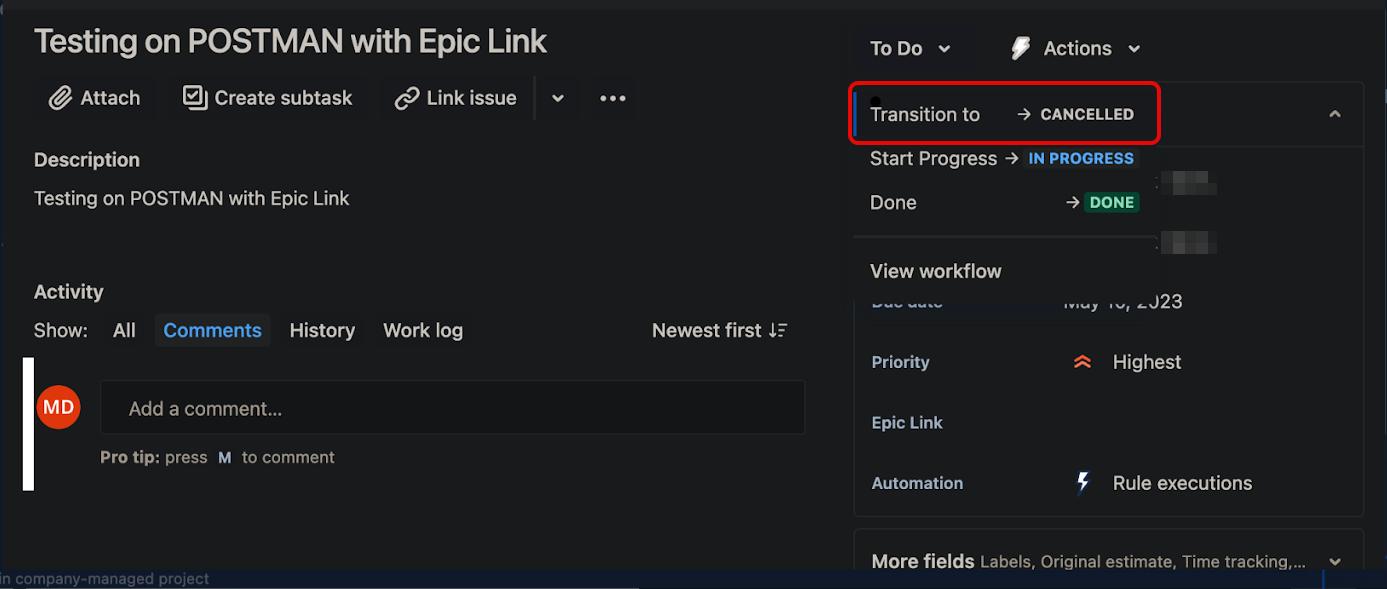Viewport: 1387px width, 589px height.
Task: Switch to the Comments activity tab
Action: [x=212, y=330]
